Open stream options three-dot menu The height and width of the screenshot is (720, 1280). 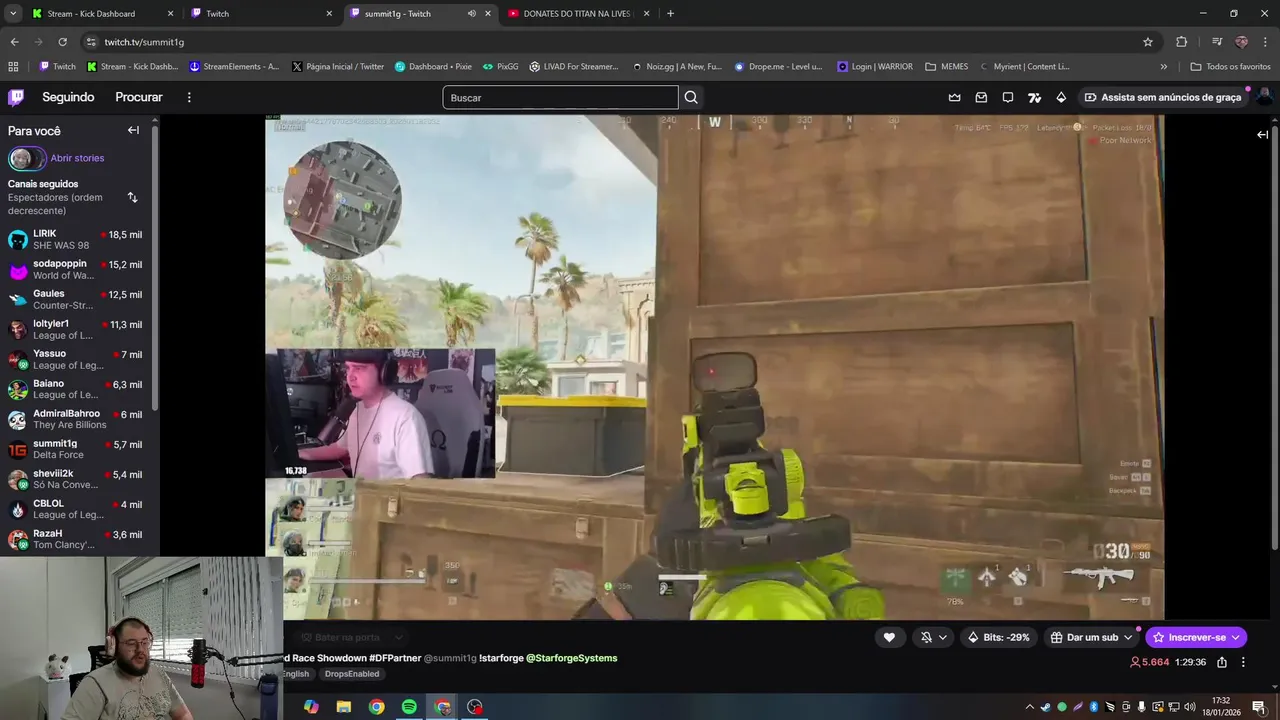(x=1243, y=662)
